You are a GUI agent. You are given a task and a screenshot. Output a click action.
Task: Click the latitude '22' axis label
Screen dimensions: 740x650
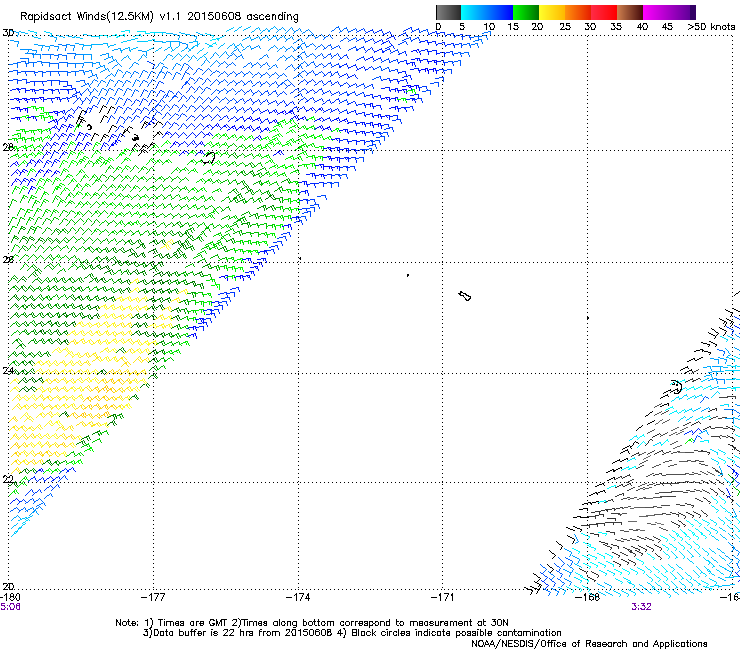tap(8, 479)
